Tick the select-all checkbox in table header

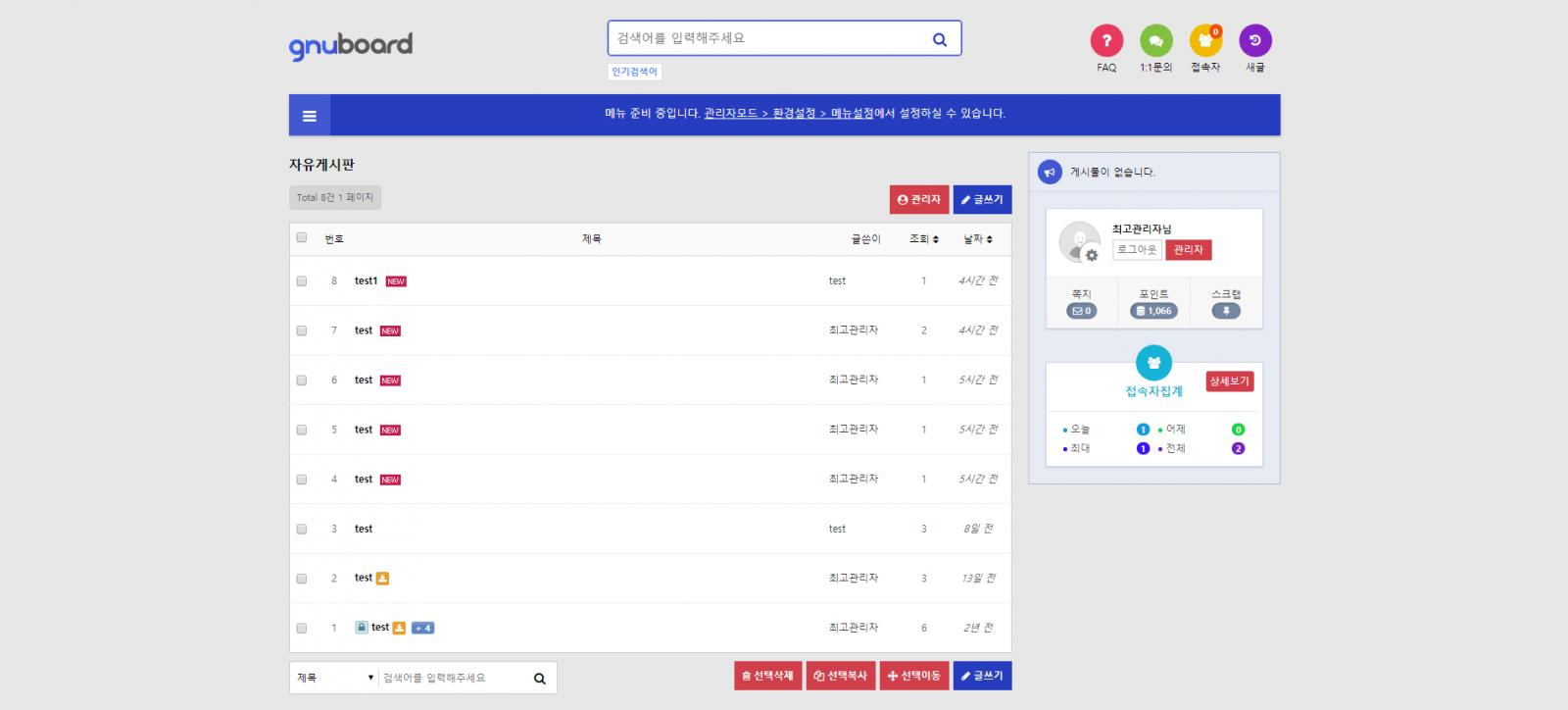pyautogui.click(x=302, y=237)
